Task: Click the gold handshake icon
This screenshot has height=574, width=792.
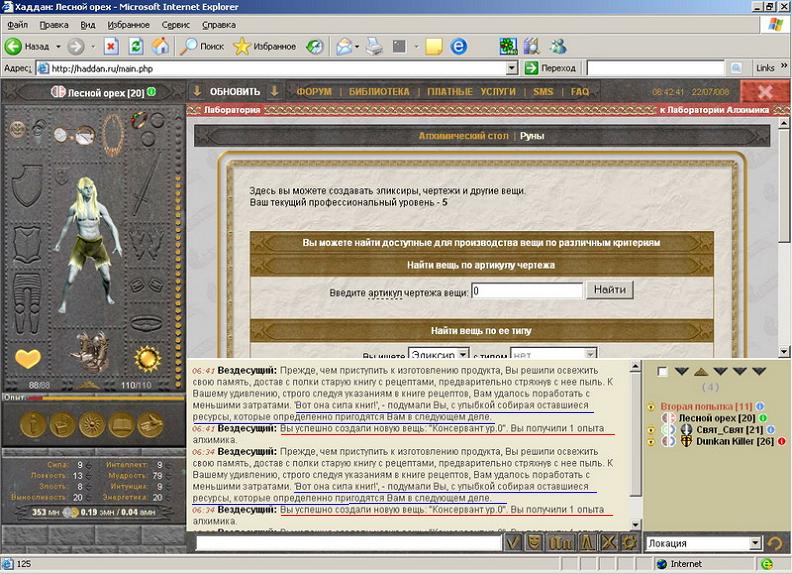Action: click(x=150, y=424)
